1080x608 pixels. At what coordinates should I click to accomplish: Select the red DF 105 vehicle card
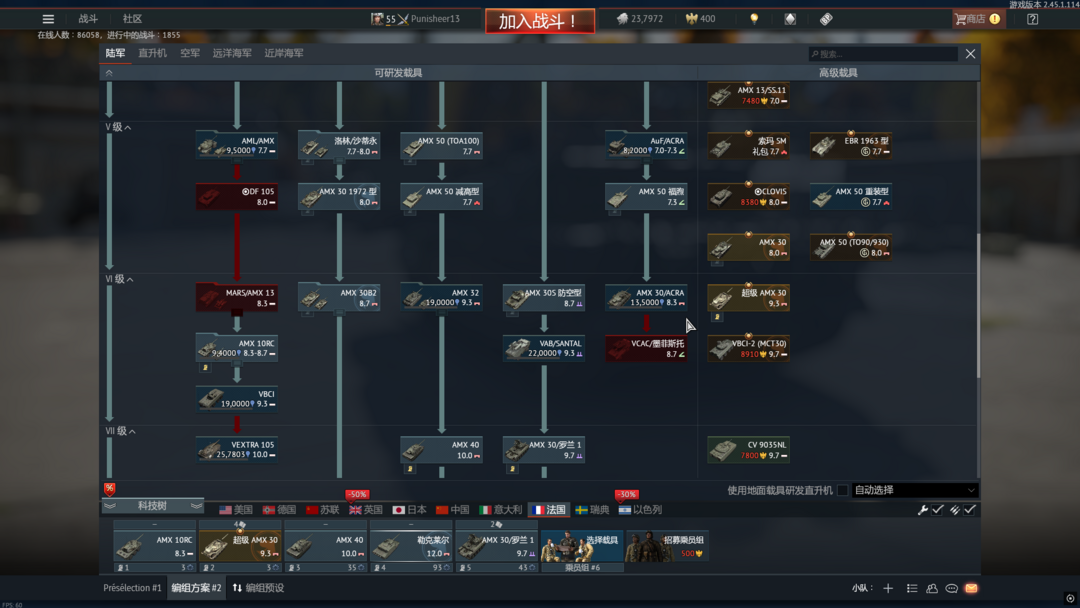point(237,196)
